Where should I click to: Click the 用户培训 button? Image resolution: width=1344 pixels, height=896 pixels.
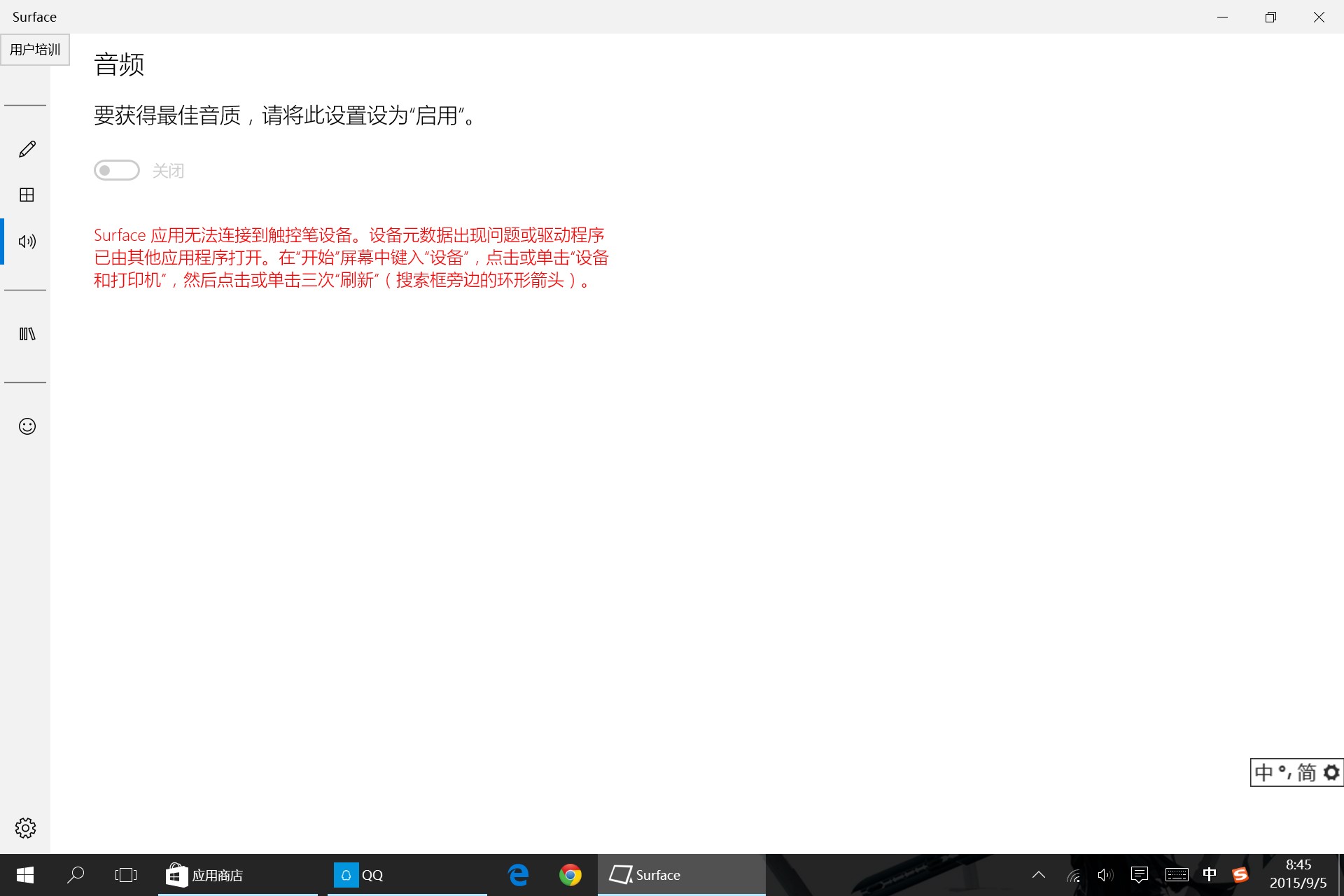35,50
